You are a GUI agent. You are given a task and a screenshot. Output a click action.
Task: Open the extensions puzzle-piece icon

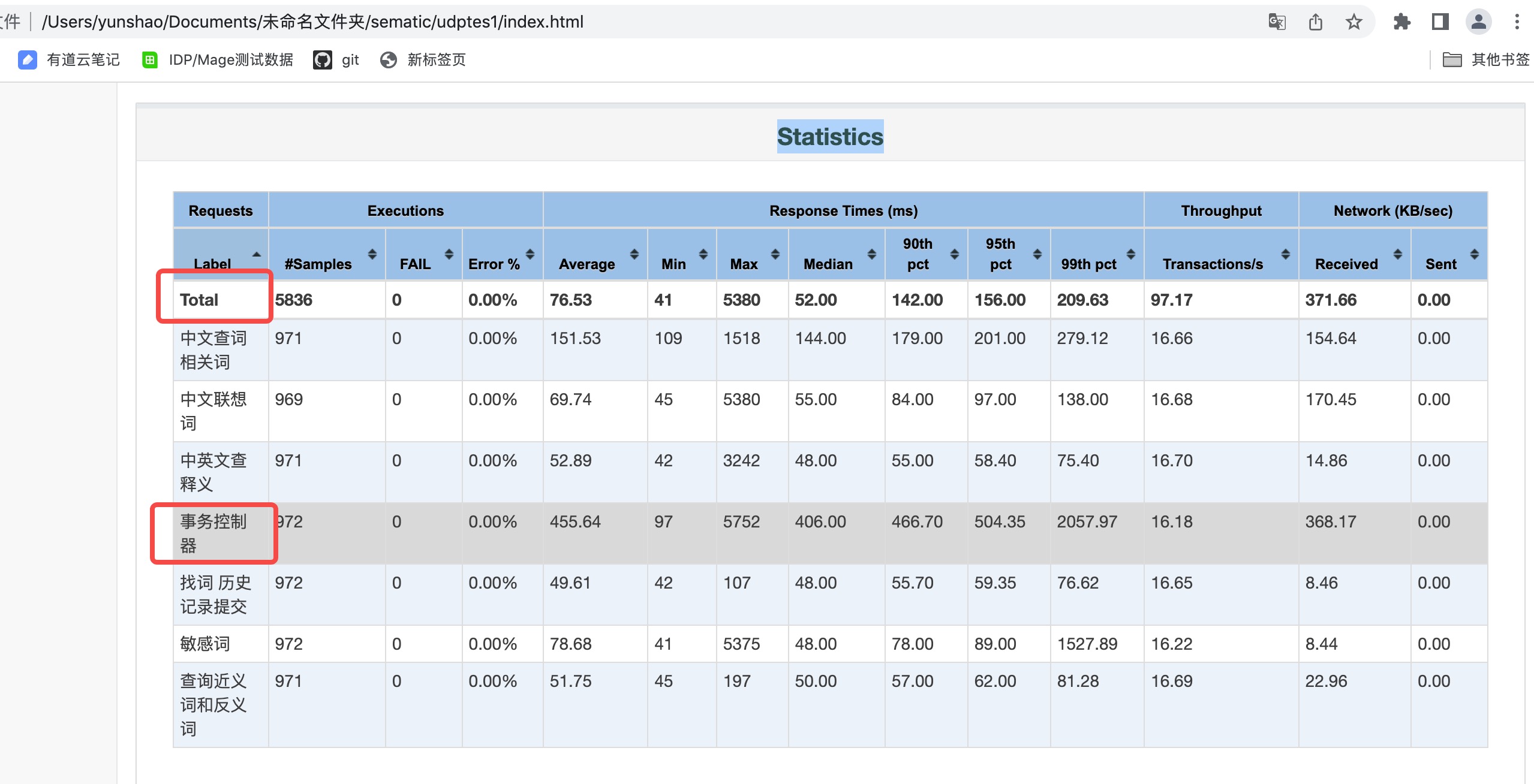click(x=1401, y=22)
